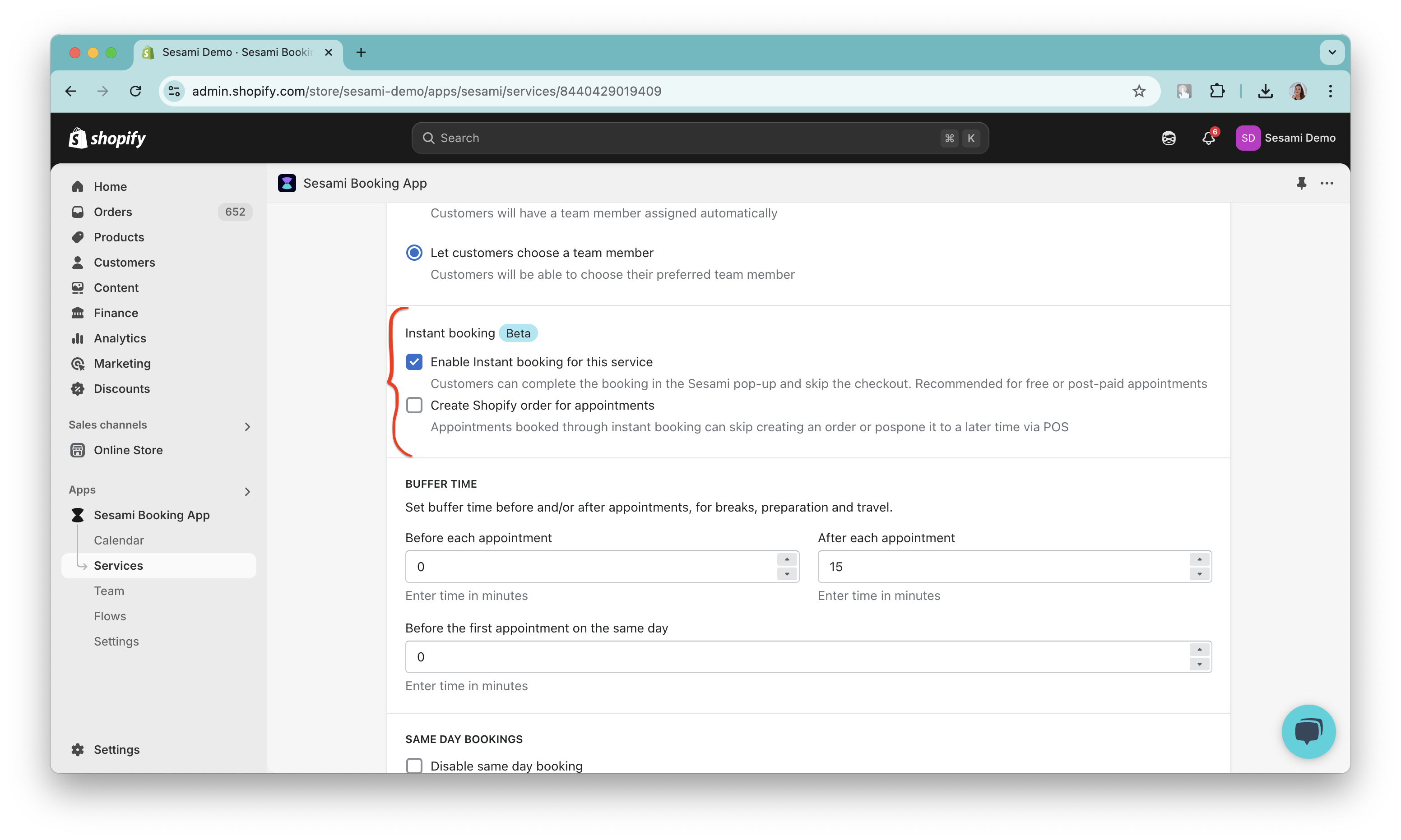Decrease Before each appointment minutes
This screenshot has width=1401, height=840.
pos(787,574)
